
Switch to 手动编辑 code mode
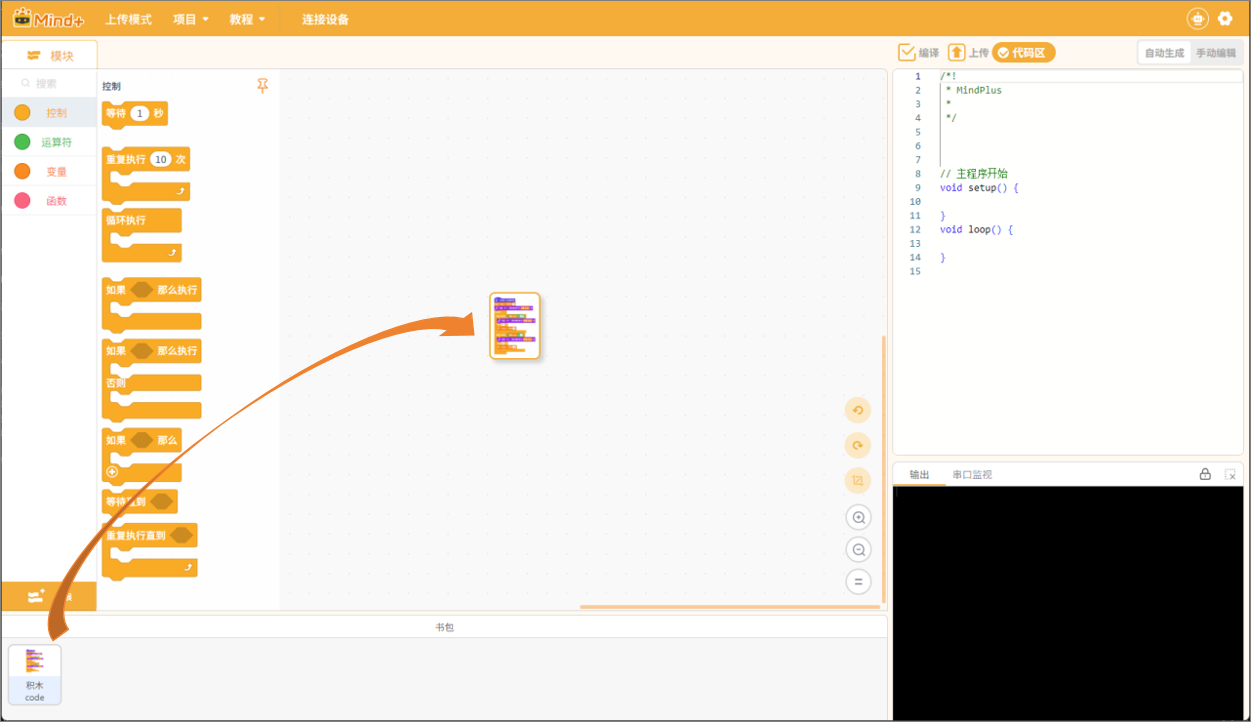[x=1216, y=53]
